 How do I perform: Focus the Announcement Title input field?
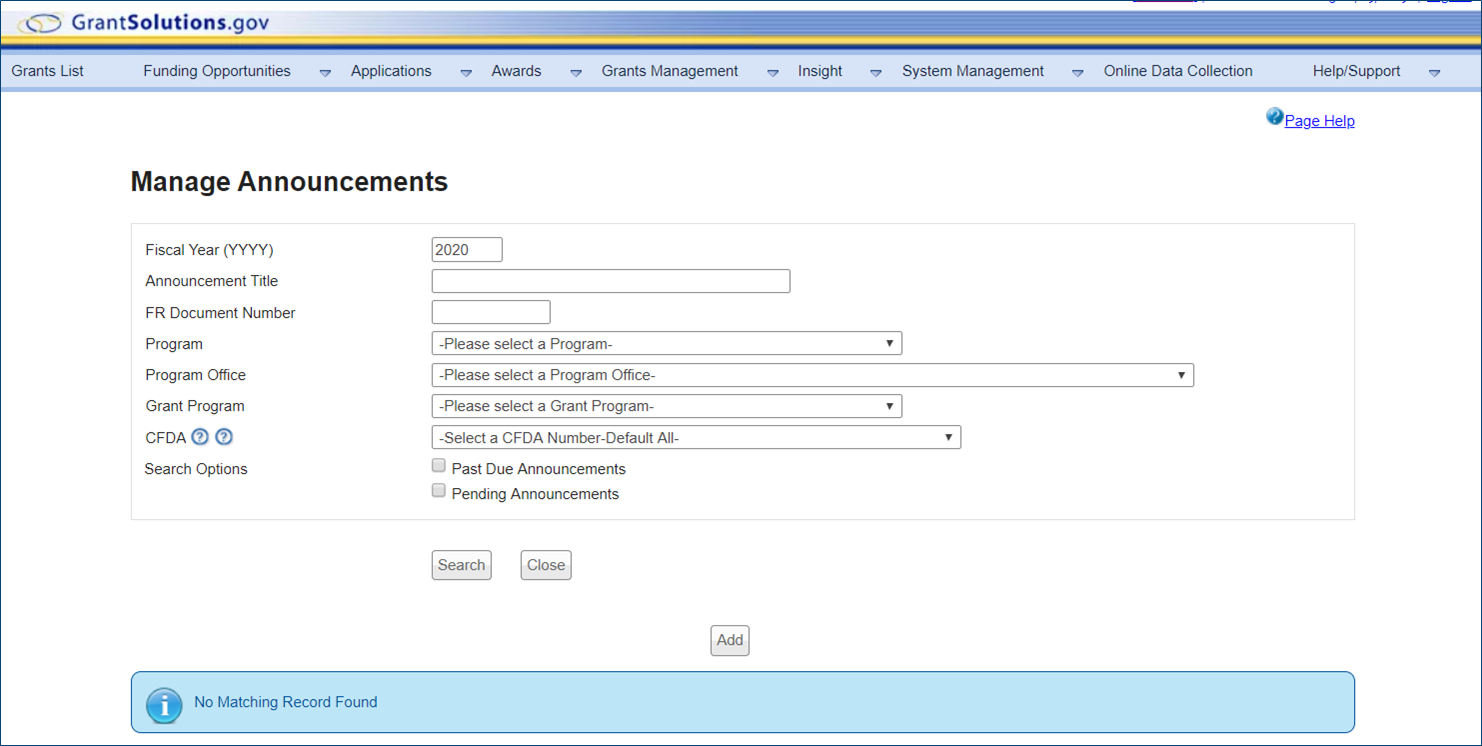[610, 281]
